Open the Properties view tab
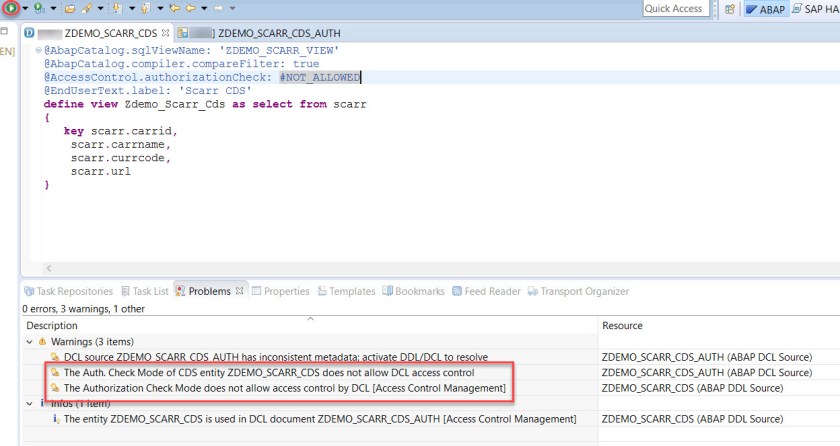The height and width of the screenshot is (446, 840). click(281, 291)
